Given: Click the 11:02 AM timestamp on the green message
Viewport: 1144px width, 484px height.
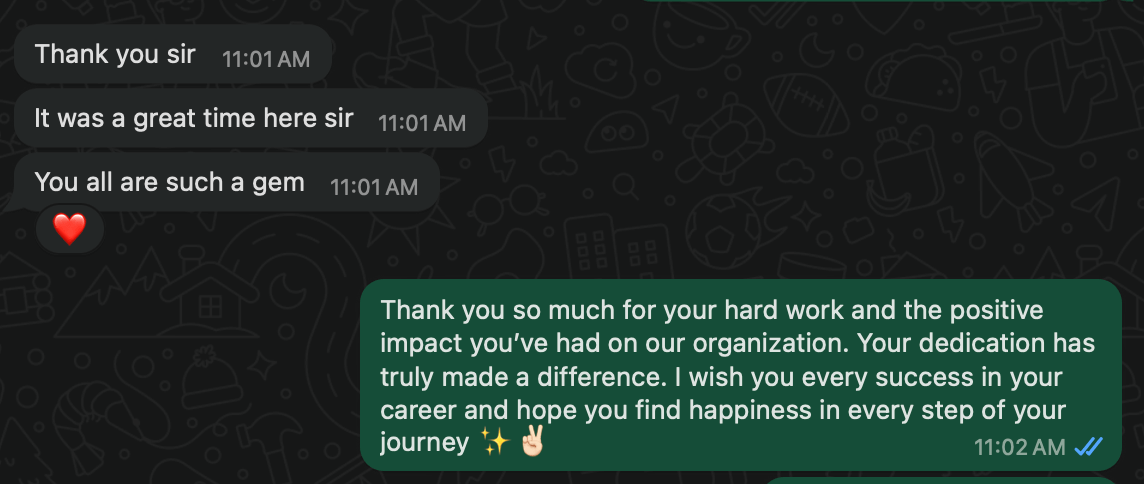Looking at the screenshot, I should point(1020,447).
